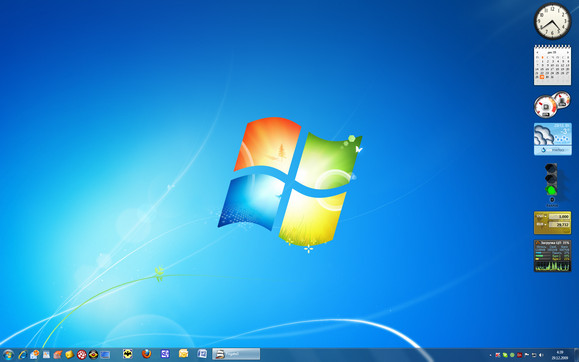The image size is (579, 362).
Task: Click the Action Center flag tray icon
Action: point(527,355)
